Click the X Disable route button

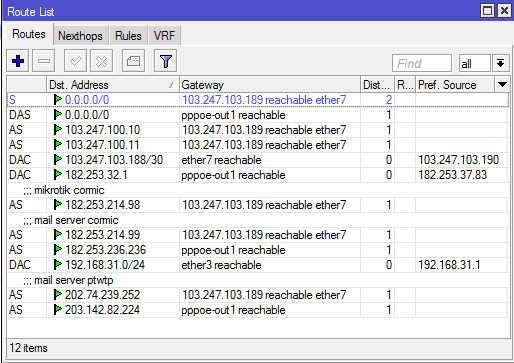point(101,61)
